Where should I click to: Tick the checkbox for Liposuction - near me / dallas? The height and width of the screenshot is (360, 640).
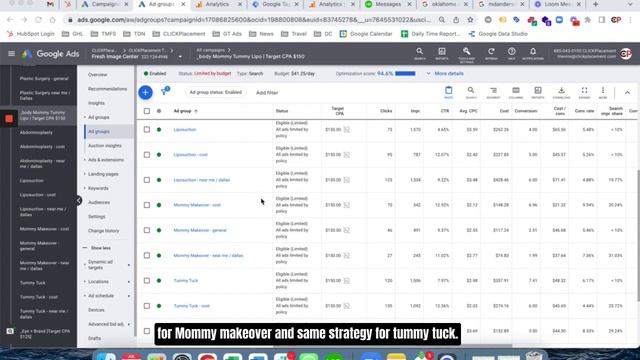pos(147,180)
